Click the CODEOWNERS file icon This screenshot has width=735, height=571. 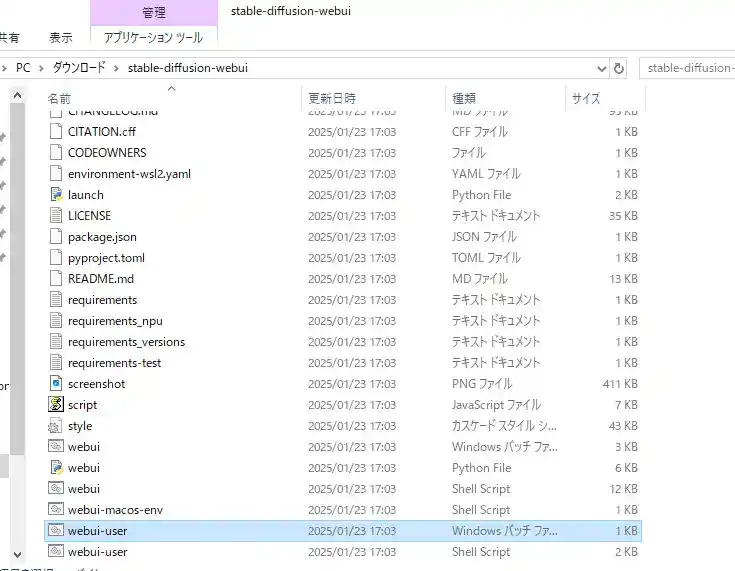[56, 153]
